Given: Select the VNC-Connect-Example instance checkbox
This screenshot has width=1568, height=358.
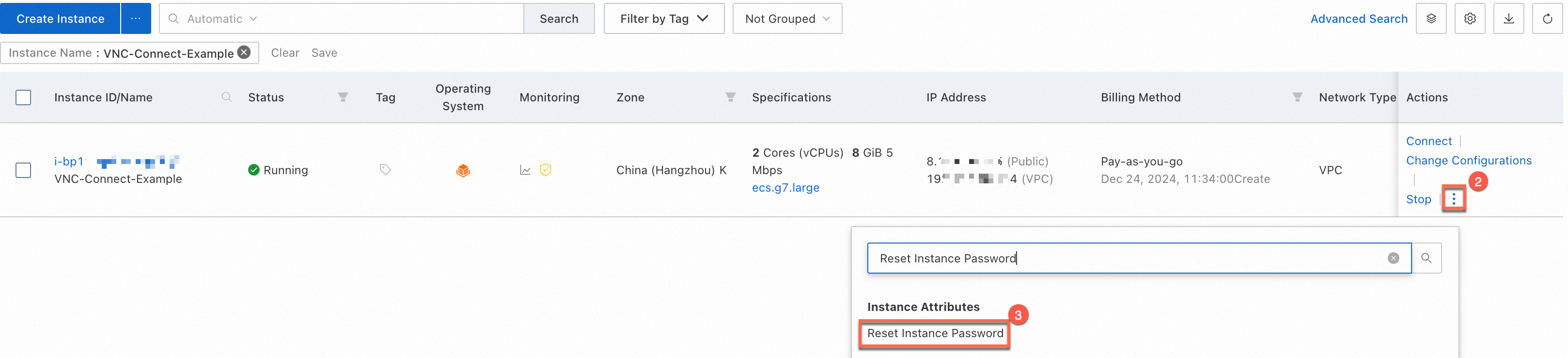Looking at the screenshot, I should [23, 170].
